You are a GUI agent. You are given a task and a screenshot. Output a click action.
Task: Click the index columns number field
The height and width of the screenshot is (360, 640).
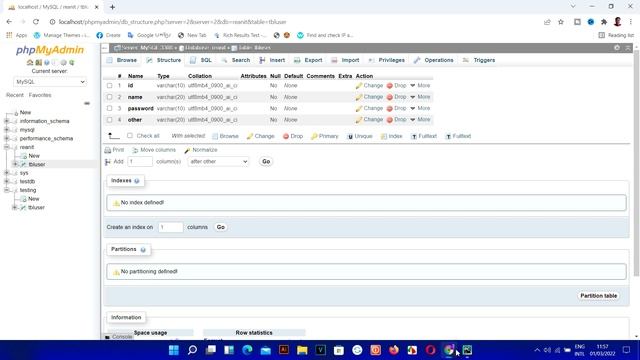point(170,227)
